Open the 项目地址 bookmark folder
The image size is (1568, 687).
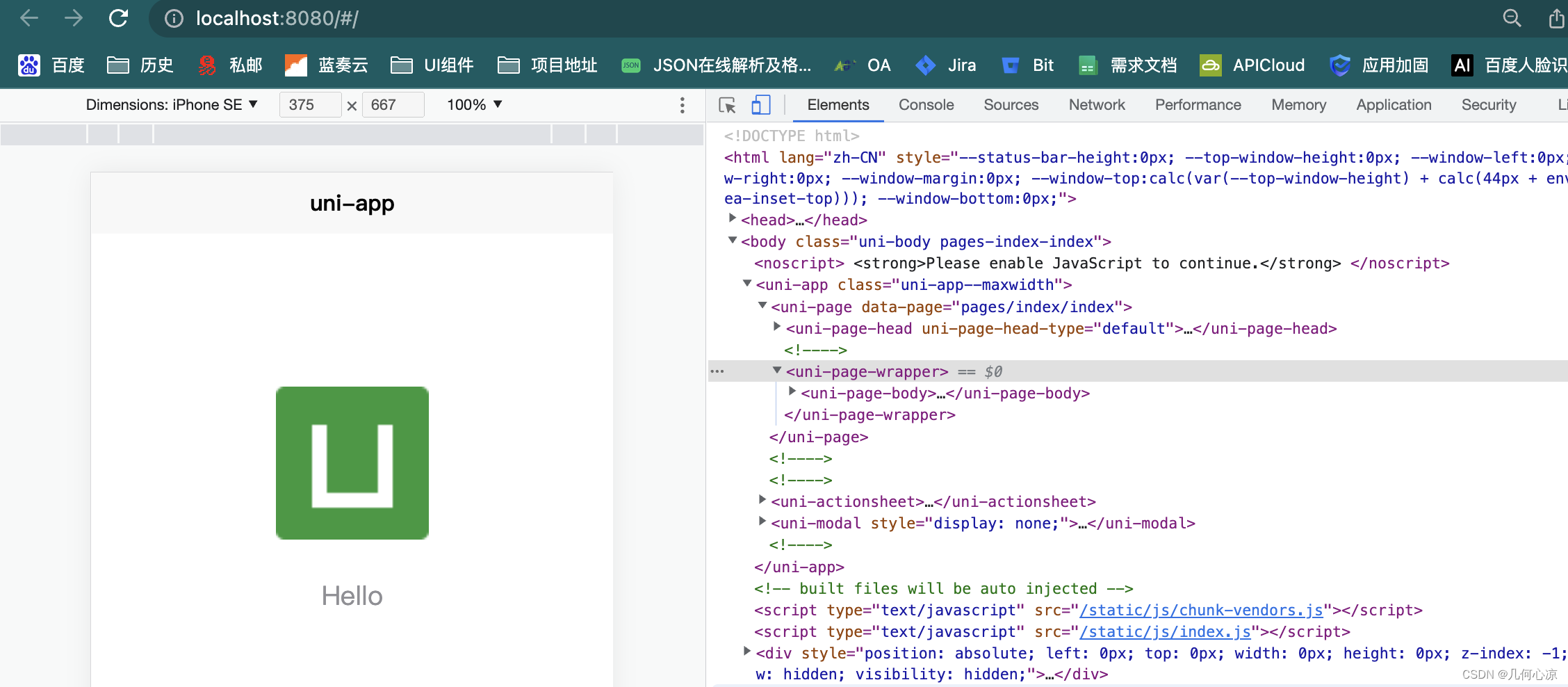click(548, 65)
